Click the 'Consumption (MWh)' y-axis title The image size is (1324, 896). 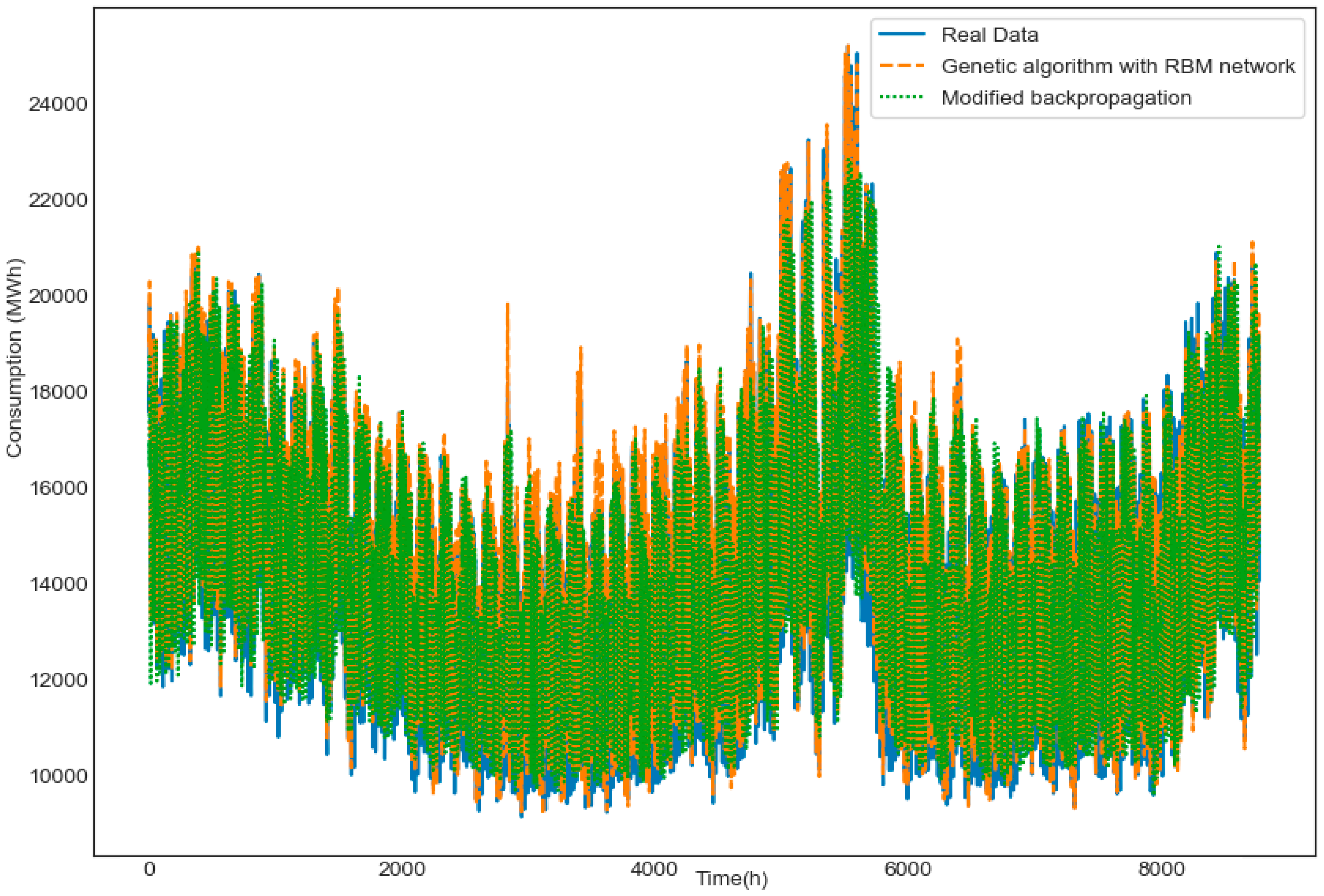pos(14,358)
